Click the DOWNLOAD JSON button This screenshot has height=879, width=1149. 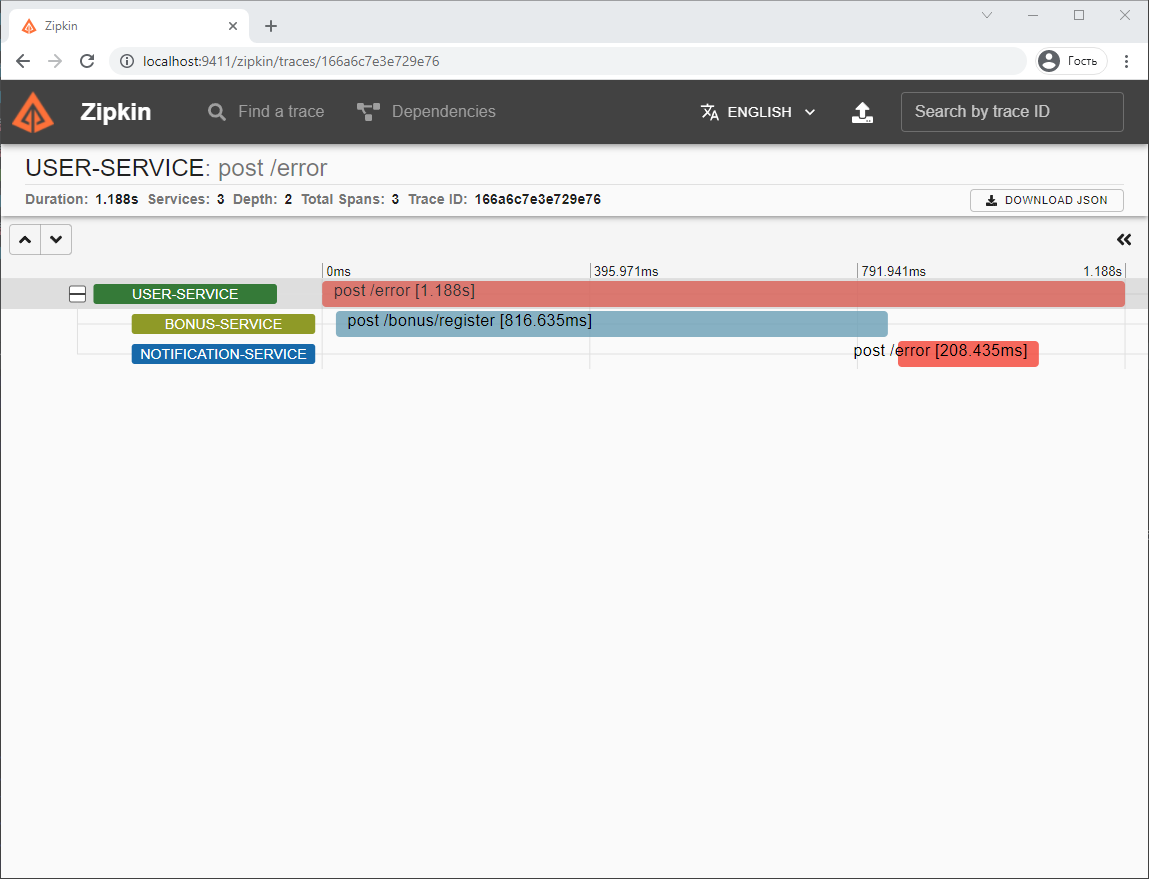(x=1047, y=200)
